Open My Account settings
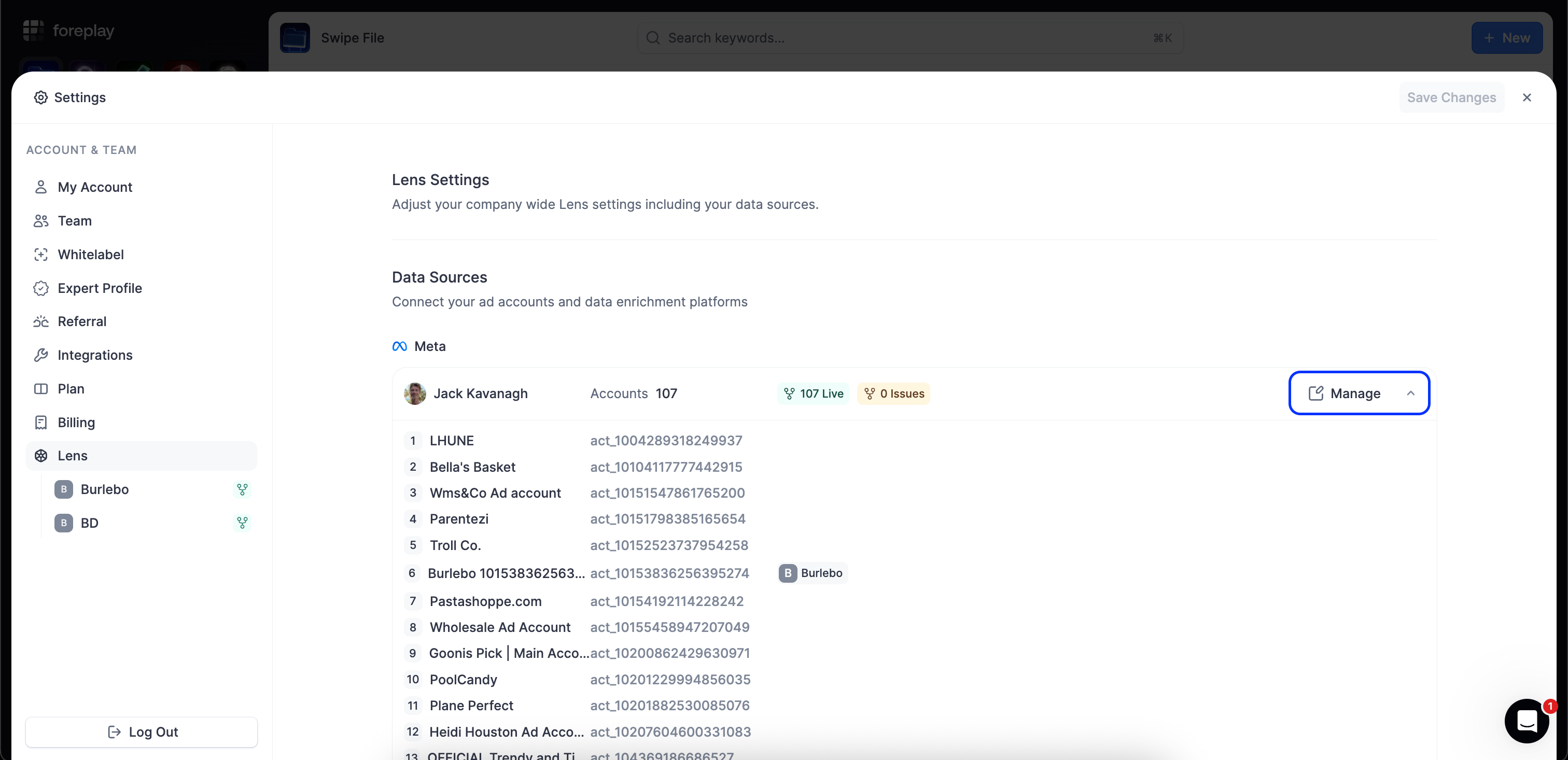This screenshot has width=1568, height=760. coord(141,187)
